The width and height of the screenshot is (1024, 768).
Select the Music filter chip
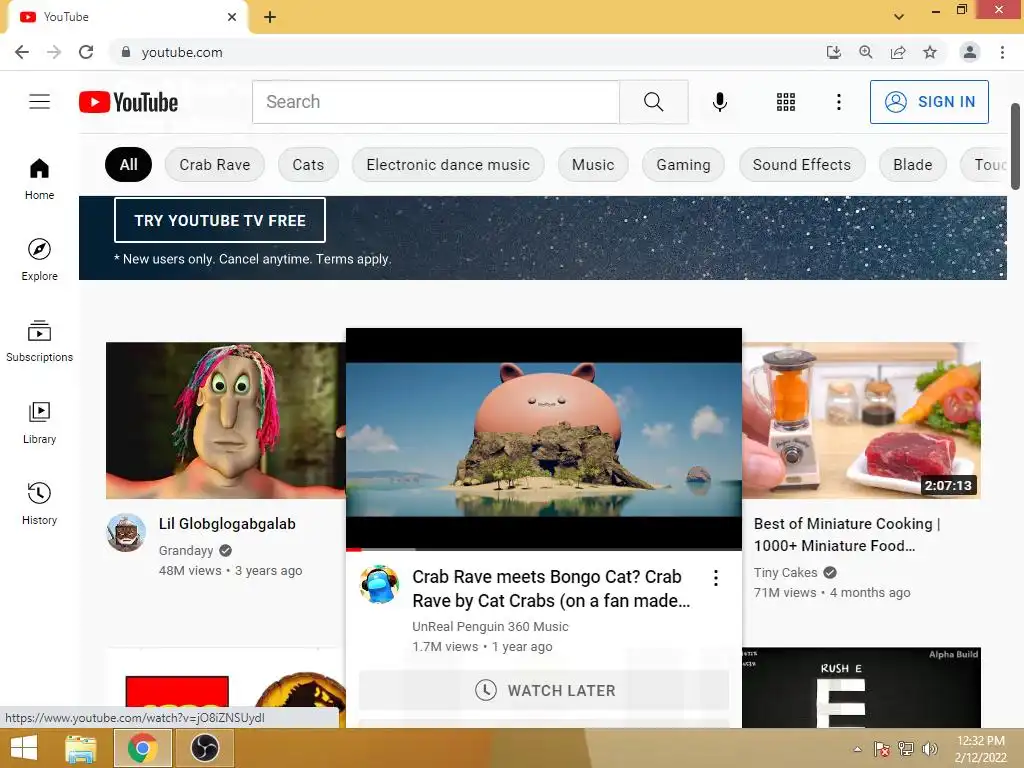[593, 165]
